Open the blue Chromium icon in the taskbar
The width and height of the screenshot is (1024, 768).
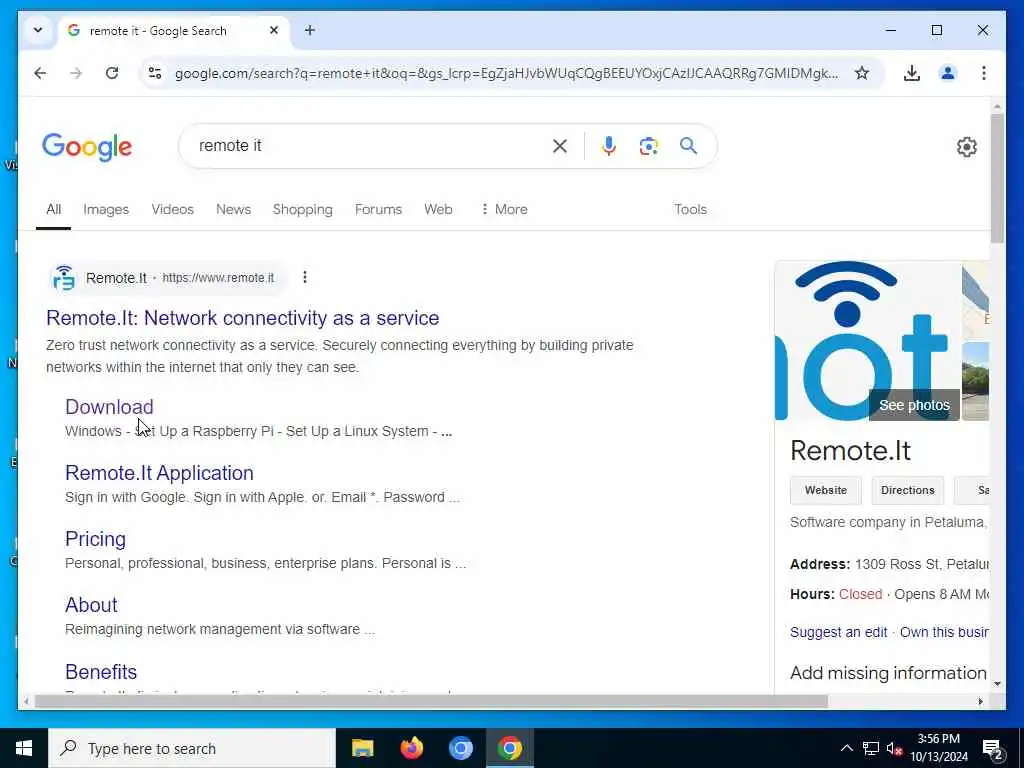pos(460,748)
